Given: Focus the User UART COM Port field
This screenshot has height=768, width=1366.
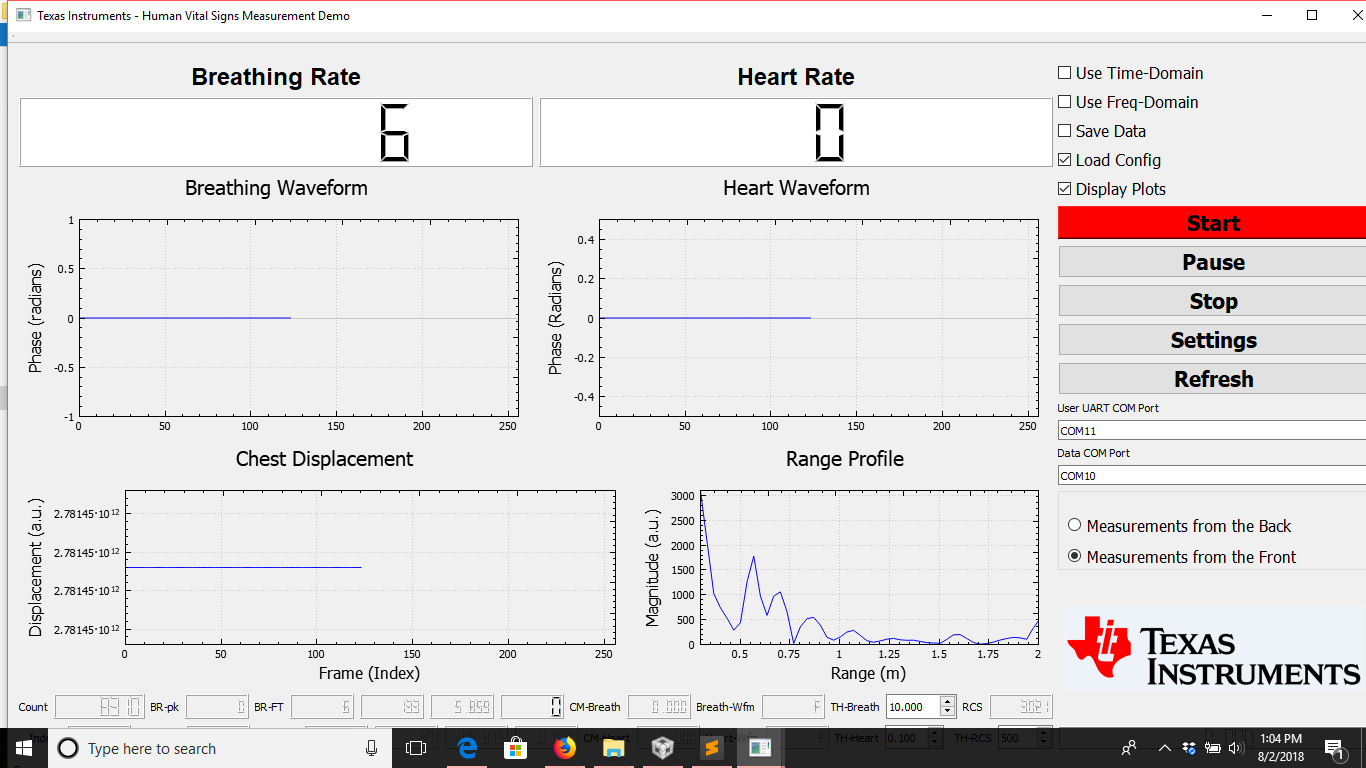Looking at the screenshot, I should (x=1212, y=430).
